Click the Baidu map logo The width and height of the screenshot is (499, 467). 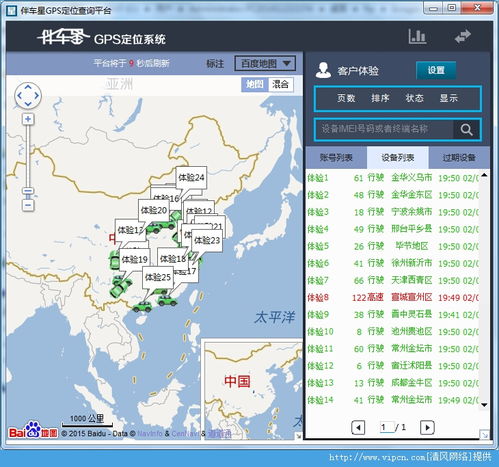tap(33, 430)
